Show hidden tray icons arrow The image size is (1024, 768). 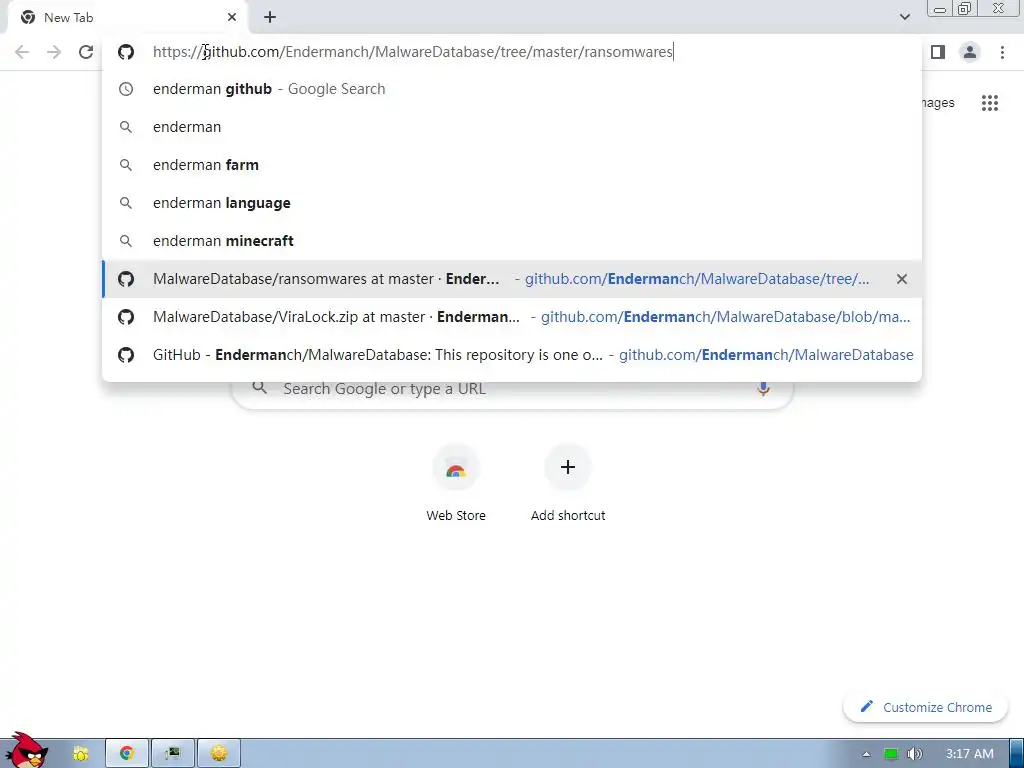pos(866,754)
